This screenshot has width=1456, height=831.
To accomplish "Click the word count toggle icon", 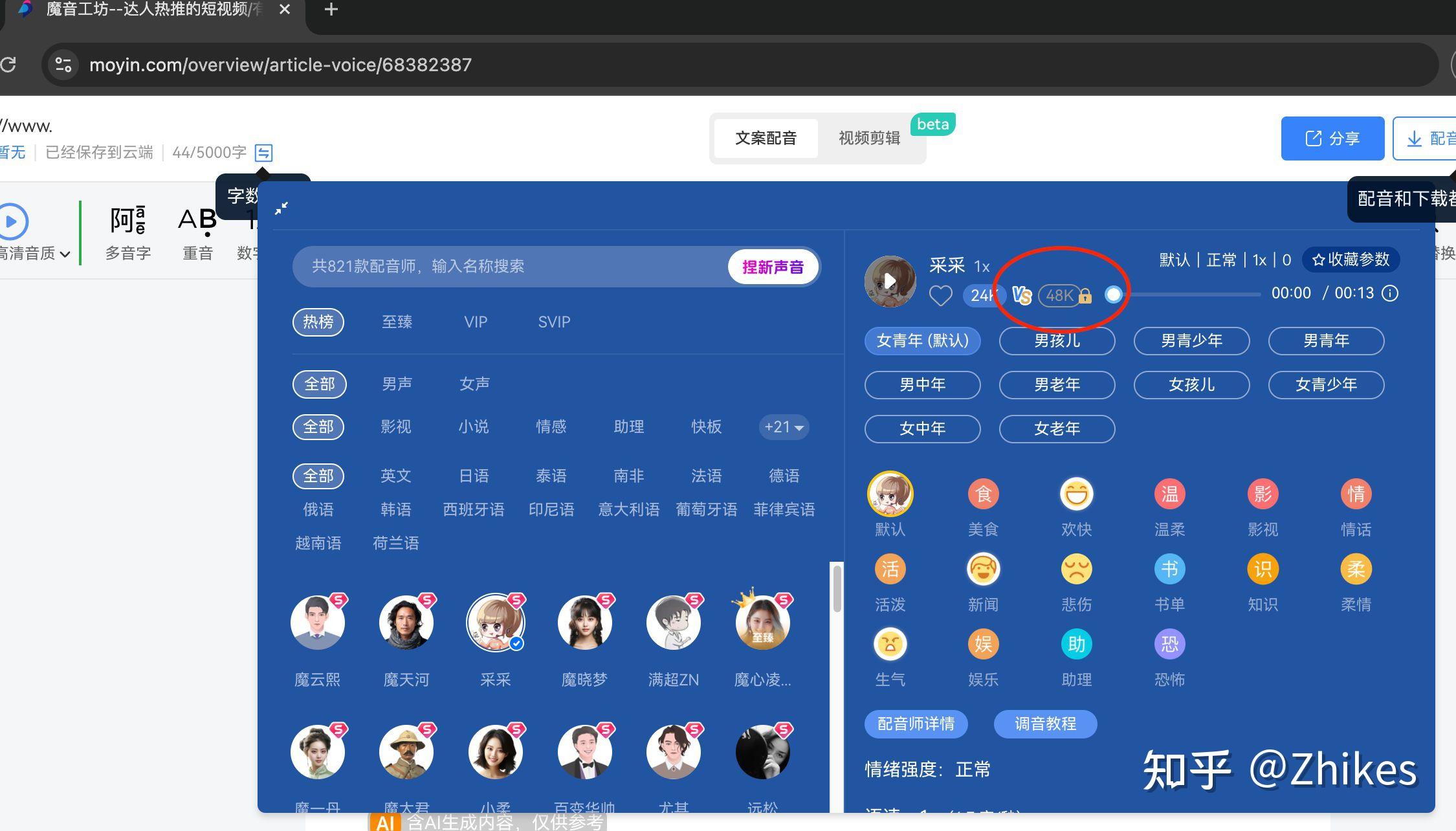I will click(263, 153).
